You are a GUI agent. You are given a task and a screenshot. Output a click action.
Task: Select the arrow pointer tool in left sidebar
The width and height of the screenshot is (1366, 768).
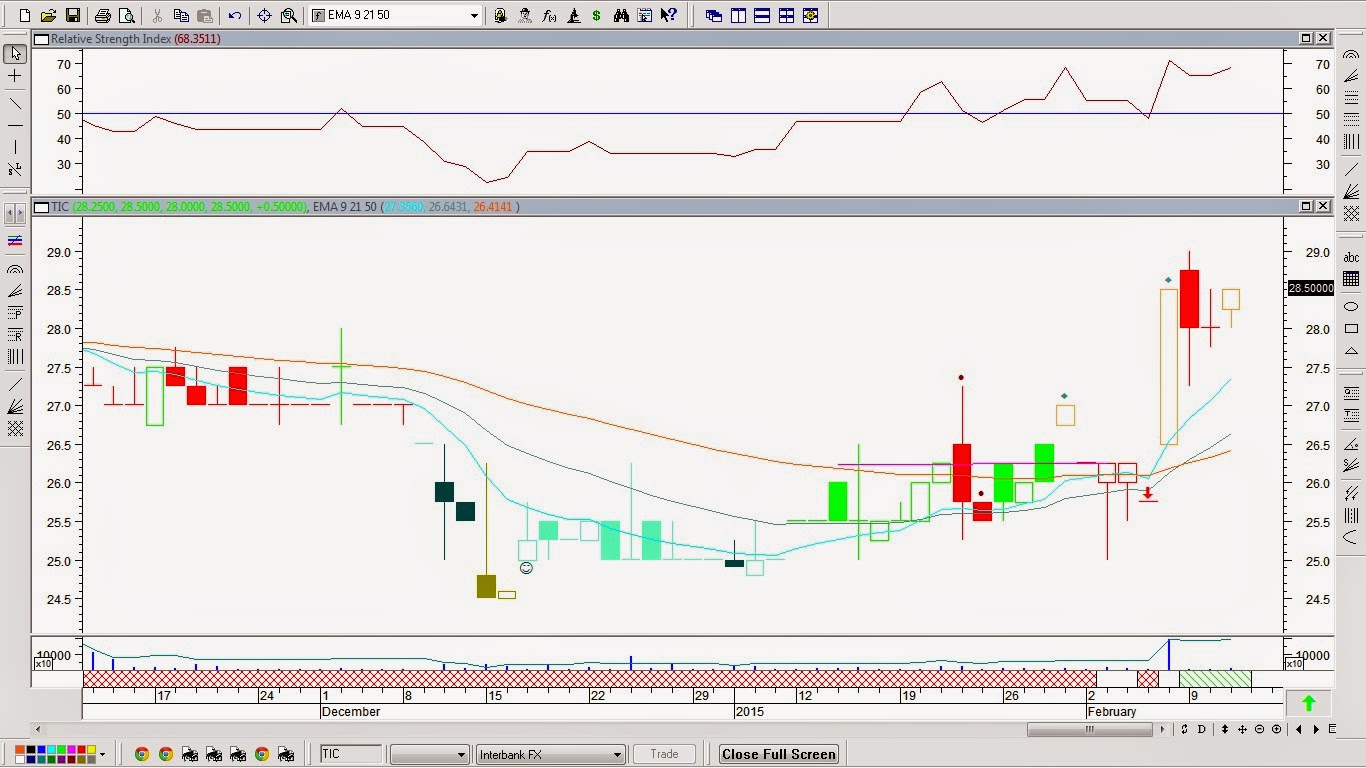point(15,54)
